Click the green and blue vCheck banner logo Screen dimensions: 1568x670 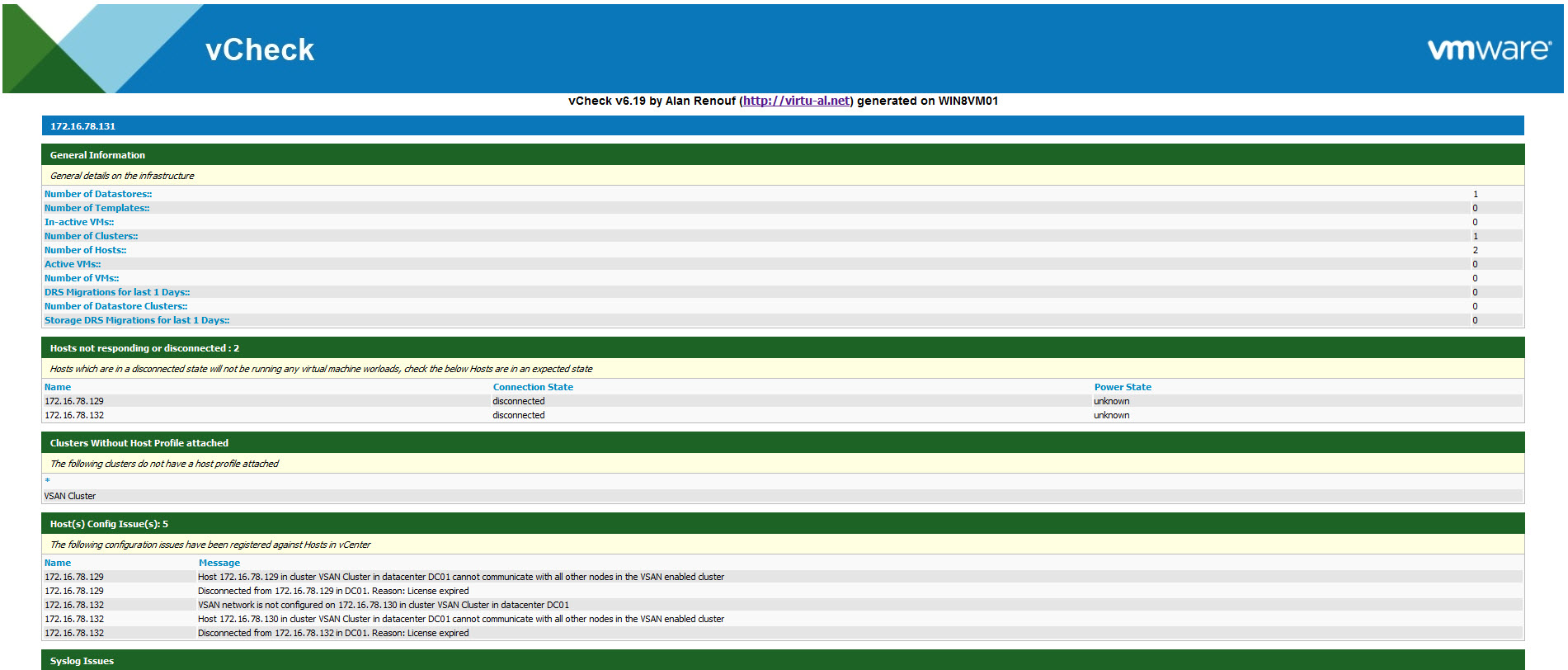pyautogui.click(x=103, y=49)
